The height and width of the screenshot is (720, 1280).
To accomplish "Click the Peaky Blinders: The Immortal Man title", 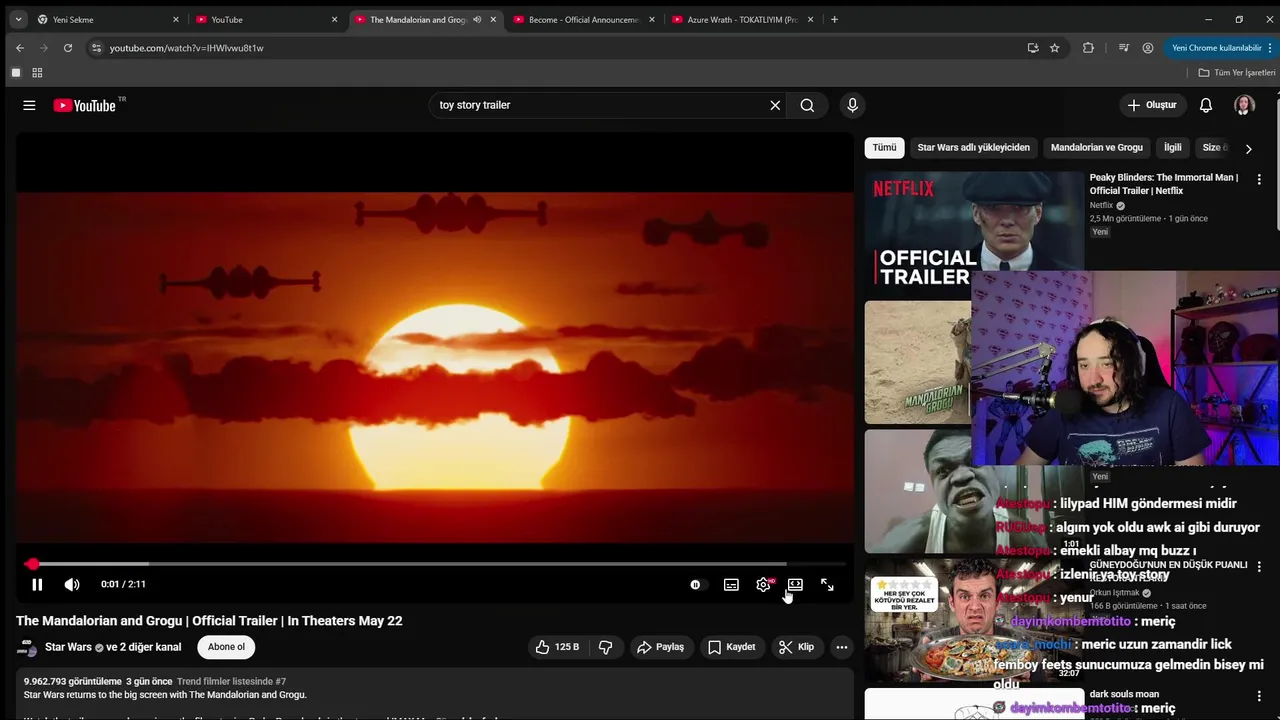I will pos(1164,184).
